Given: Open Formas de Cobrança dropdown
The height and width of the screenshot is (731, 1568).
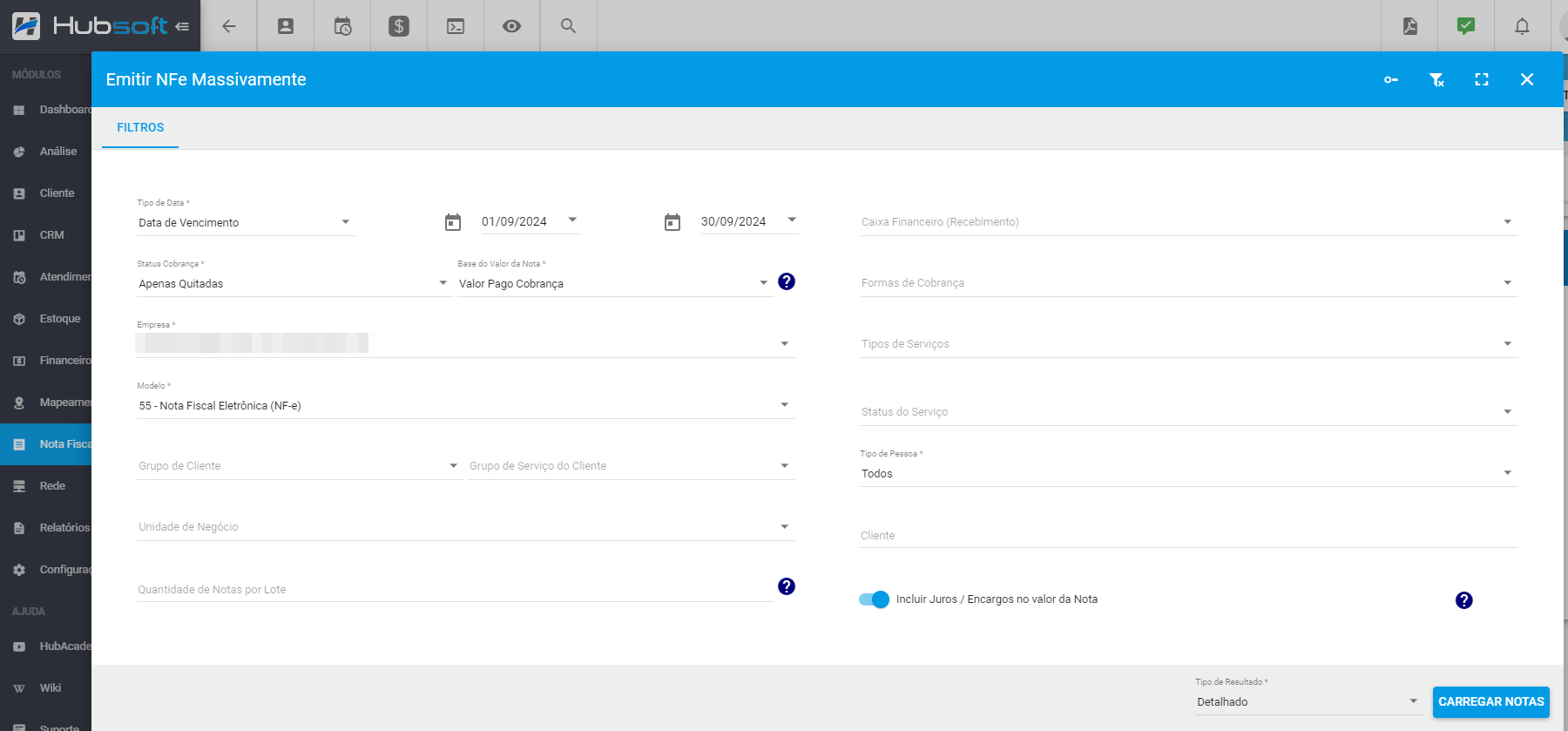Looking at the screenshot, I should pyautogui.click(x=1188, y=283).
